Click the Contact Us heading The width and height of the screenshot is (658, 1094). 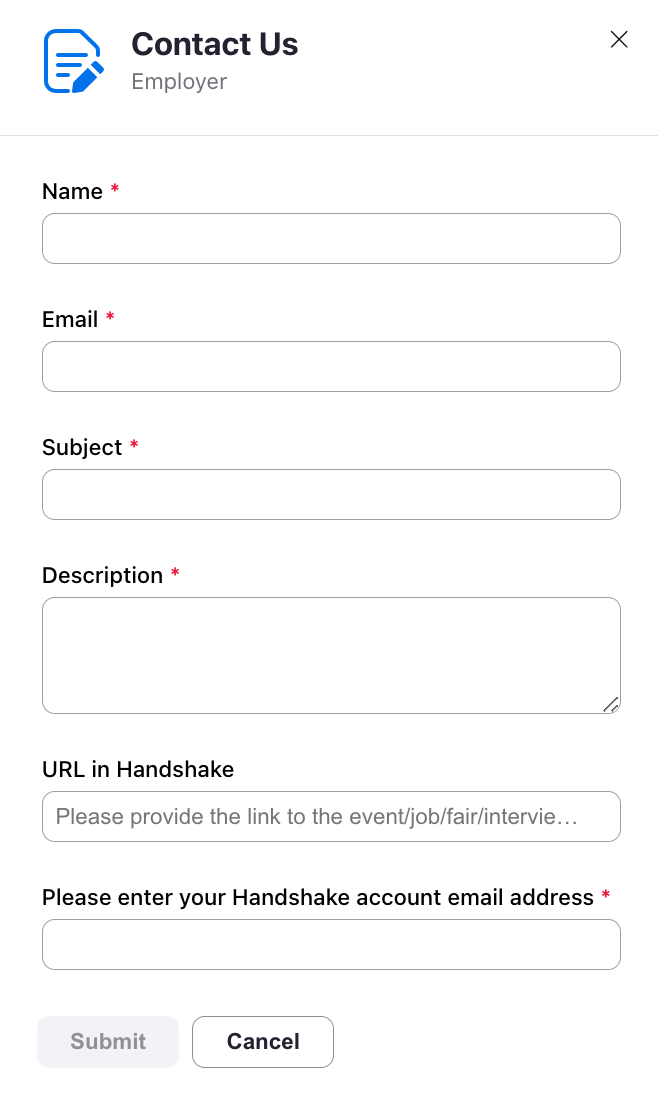pos(214,44)
